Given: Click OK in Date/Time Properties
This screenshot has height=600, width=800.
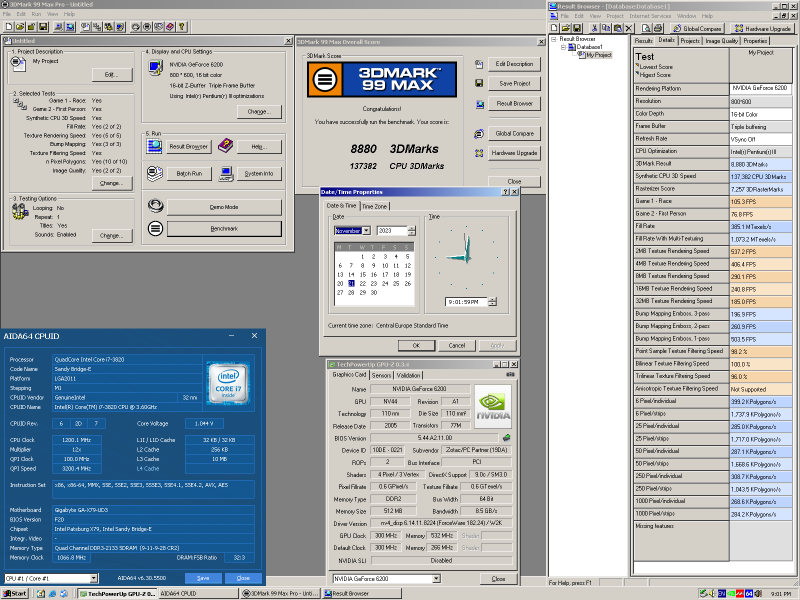Looking at the screenshot, I should (416, 345).
